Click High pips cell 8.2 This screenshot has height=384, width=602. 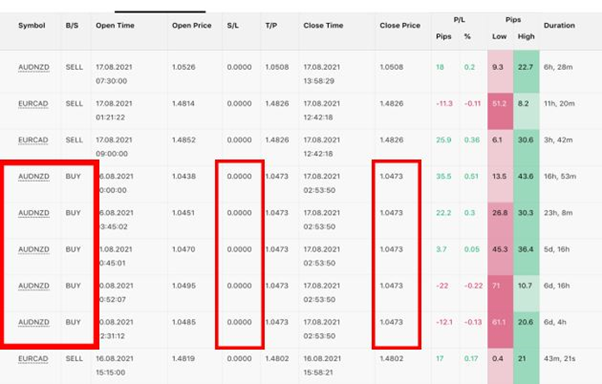click(526, 111)
